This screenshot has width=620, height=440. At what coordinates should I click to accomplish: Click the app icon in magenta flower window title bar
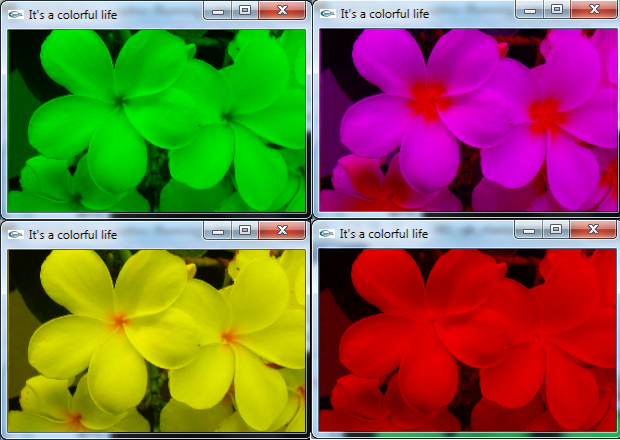pyautogui.click(x=328, y=14)
